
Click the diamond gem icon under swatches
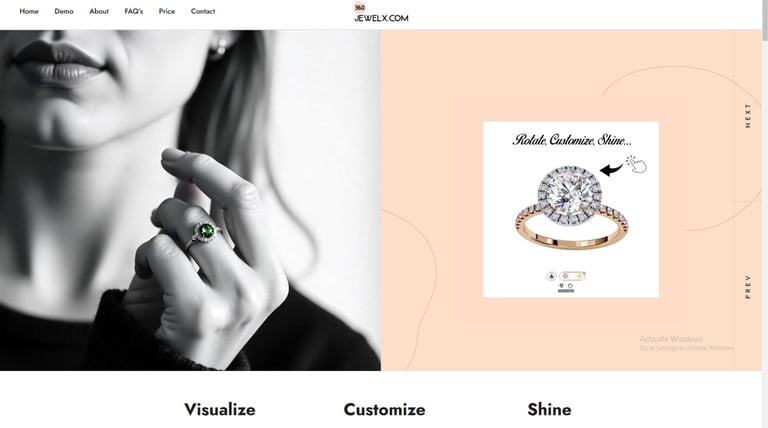561,285
